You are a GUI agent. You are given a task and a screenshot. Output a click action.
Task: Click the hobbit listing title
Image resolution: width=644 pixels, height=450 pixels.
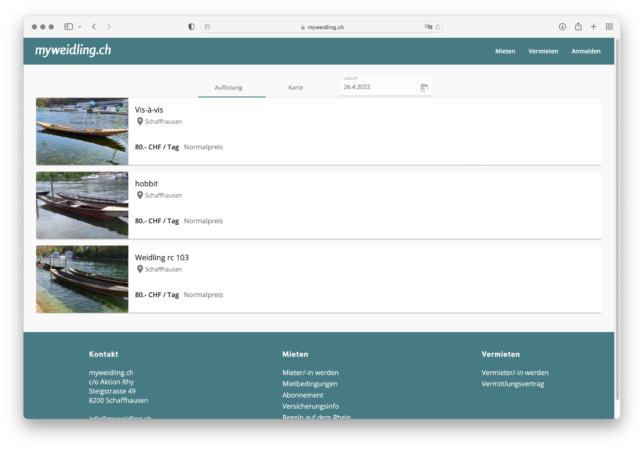[x=146, y=184]
